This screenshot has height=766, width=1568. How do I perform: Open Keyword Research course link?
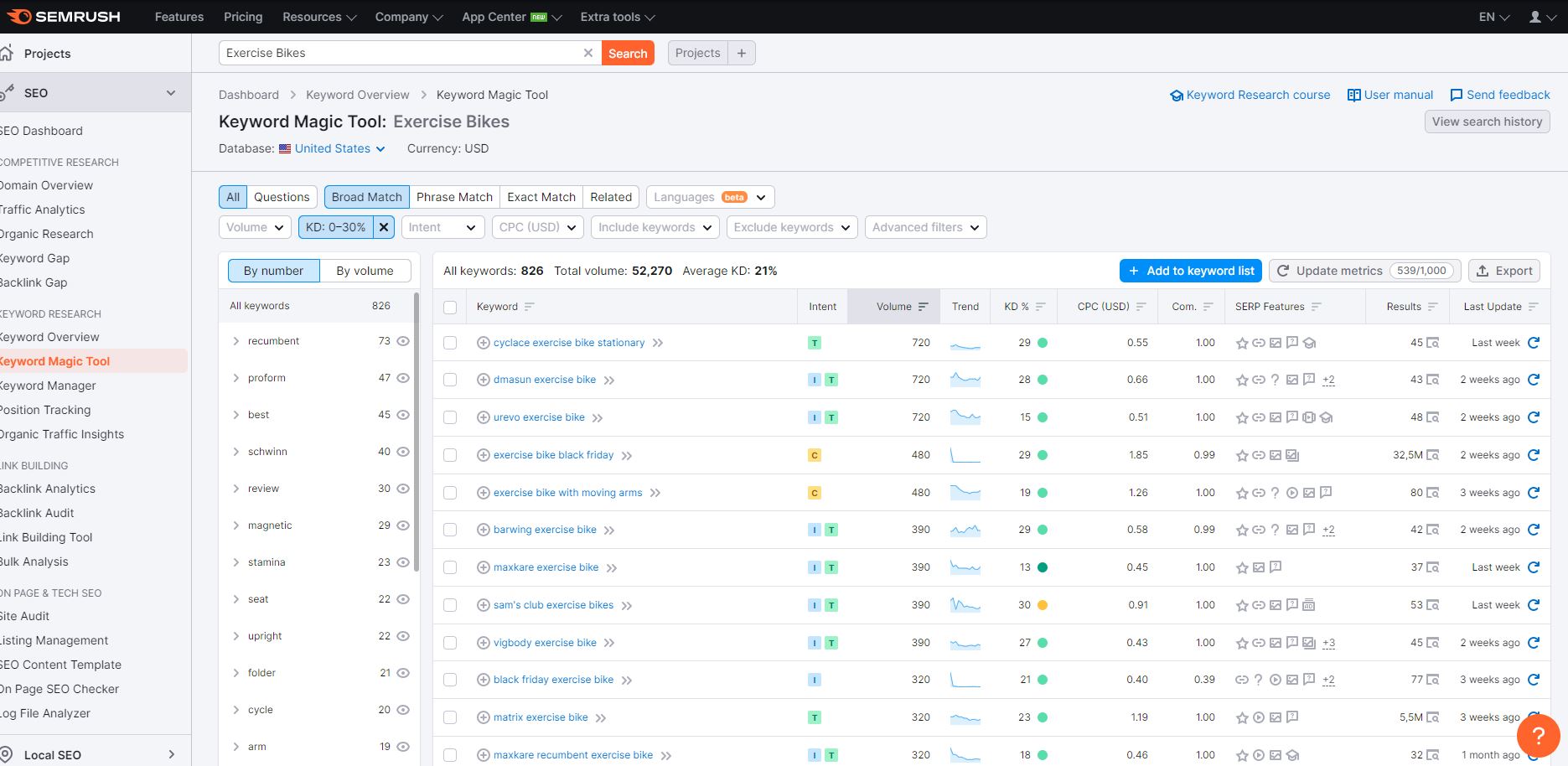1250,95
